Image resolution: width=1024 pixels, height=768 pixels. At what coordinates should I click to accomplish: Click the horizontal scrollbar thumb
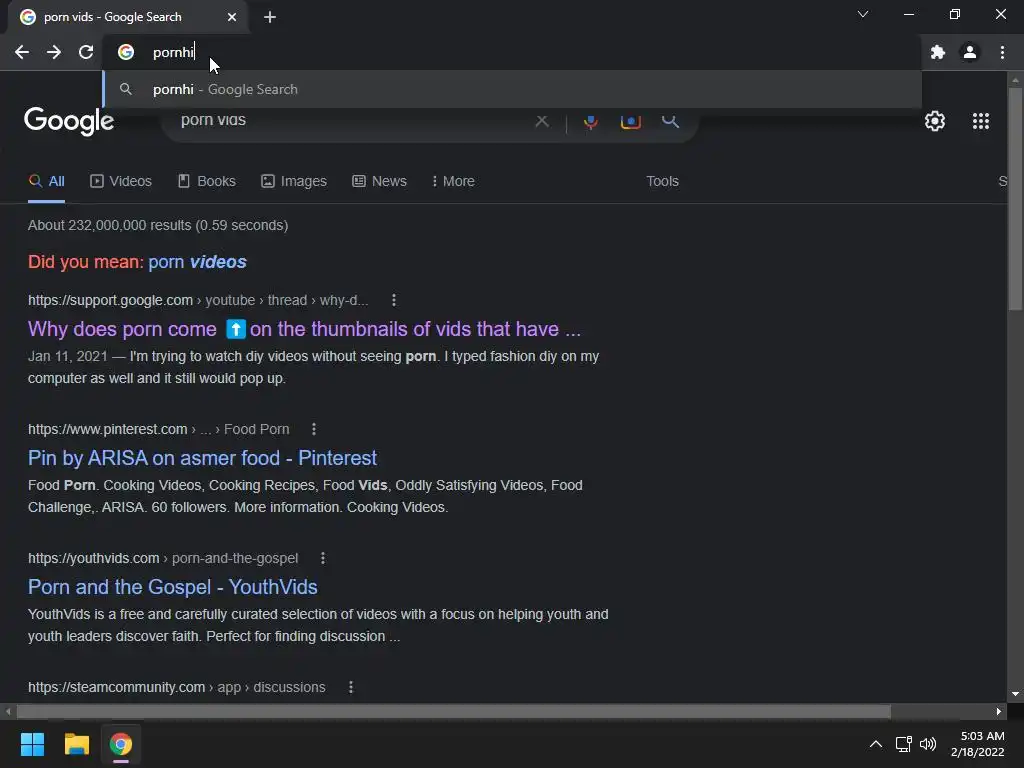(x=454, y=711)
